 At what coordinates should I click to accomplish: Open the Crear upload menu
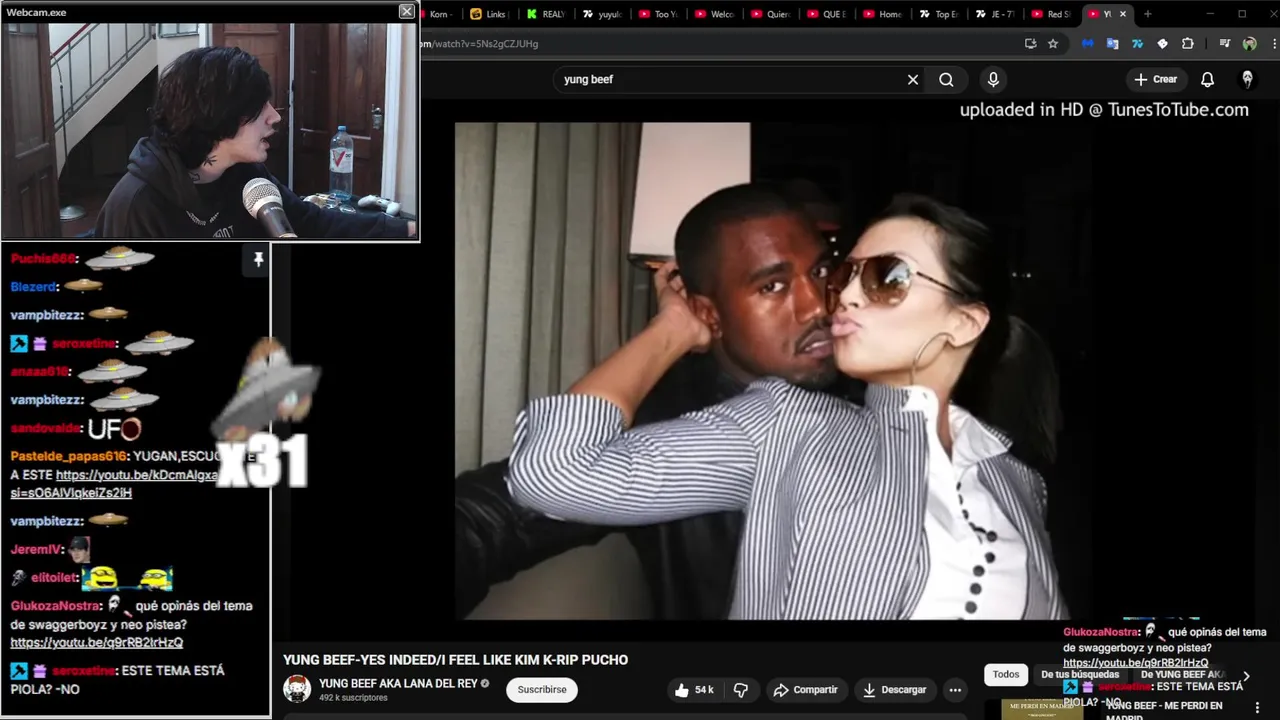(x=1156, y=79)
